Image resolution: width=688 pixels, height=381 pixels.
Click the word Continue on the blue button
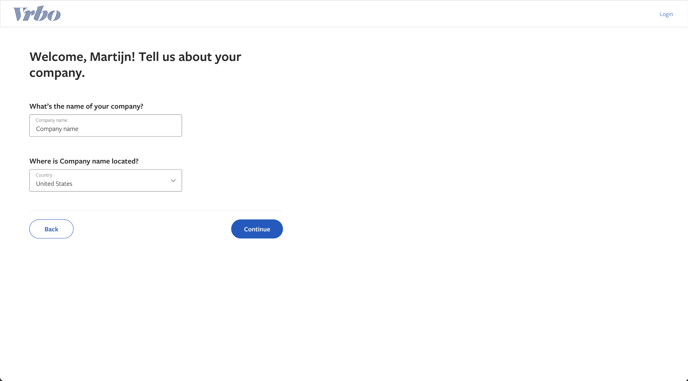(257, 229)
